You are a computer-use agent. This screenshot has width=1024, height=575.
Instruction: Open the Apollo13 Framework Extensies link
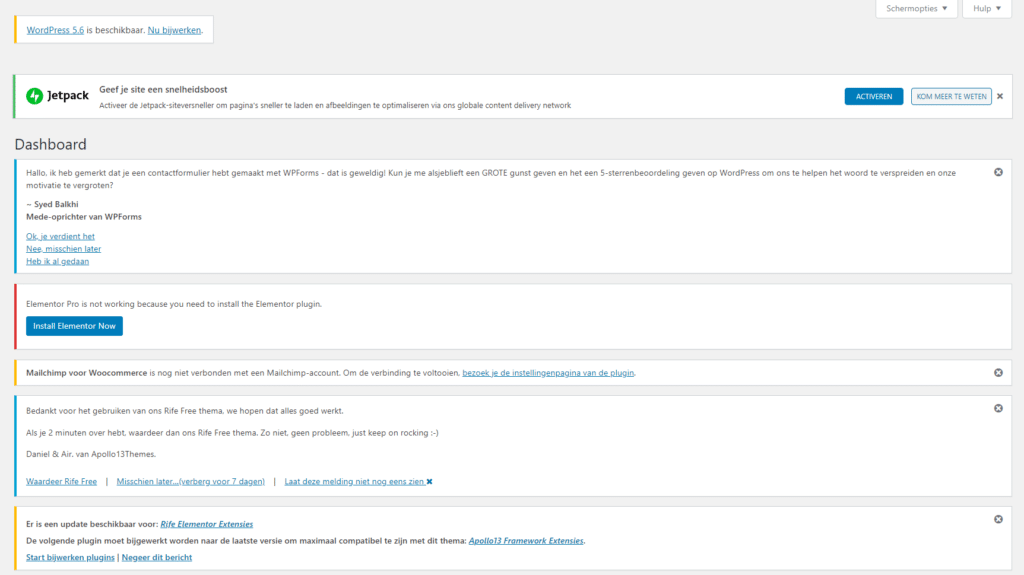click(x=526, y=541)
